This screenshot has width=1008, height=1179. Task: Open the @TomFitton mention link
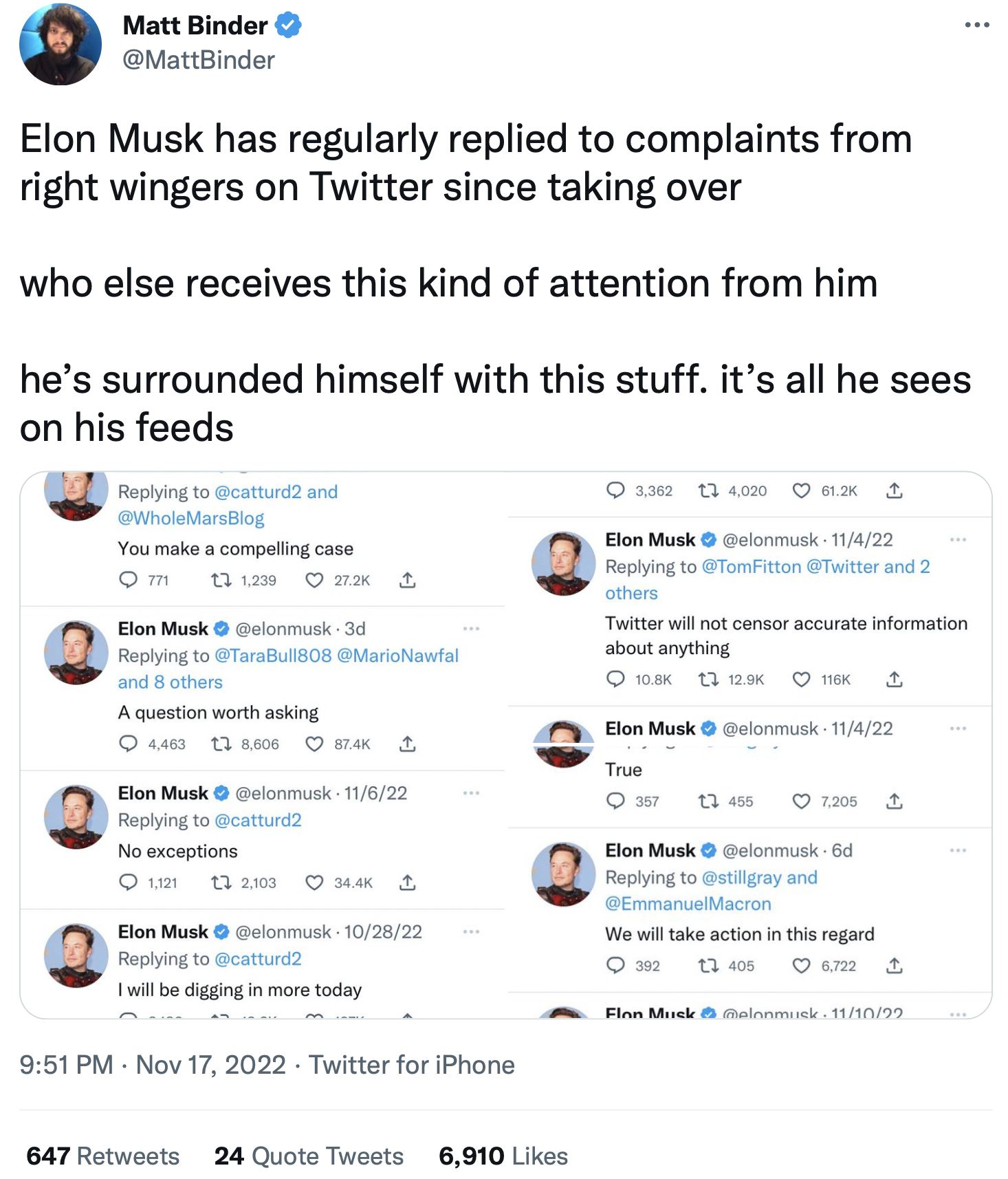(751, 567)
